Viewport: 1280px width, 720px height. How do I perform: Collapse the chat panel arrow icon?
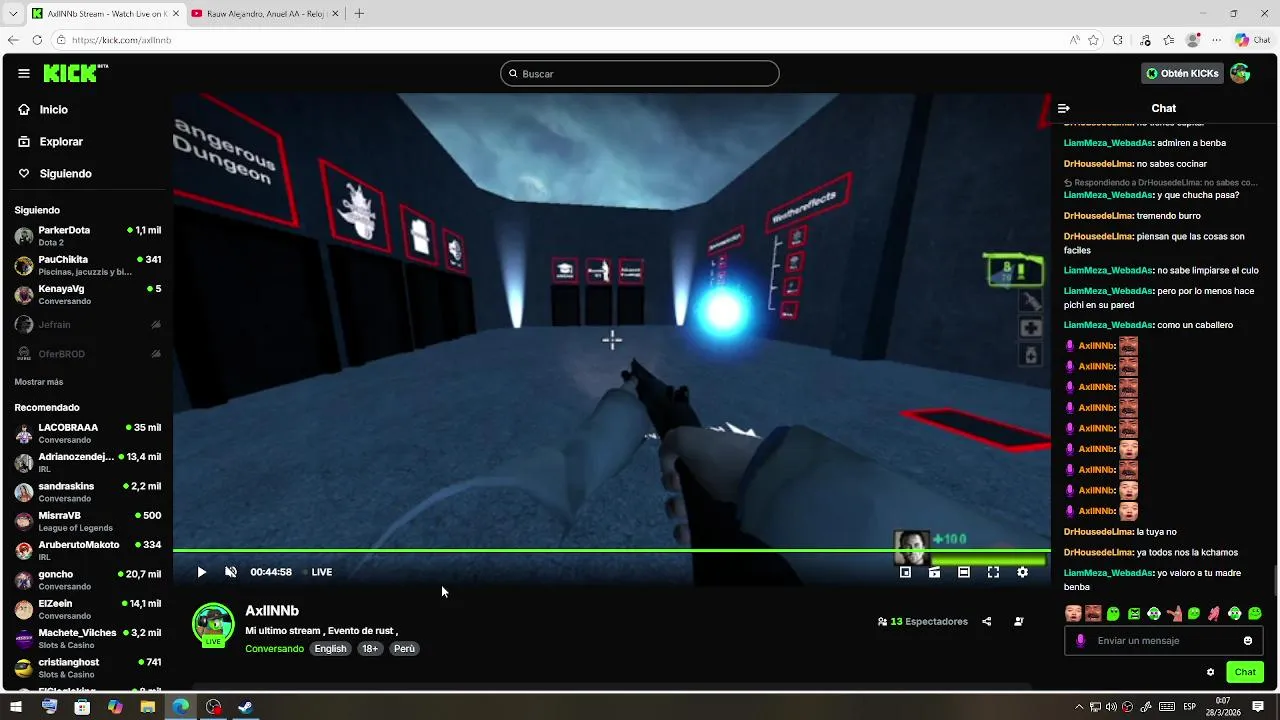point(1064,108)
